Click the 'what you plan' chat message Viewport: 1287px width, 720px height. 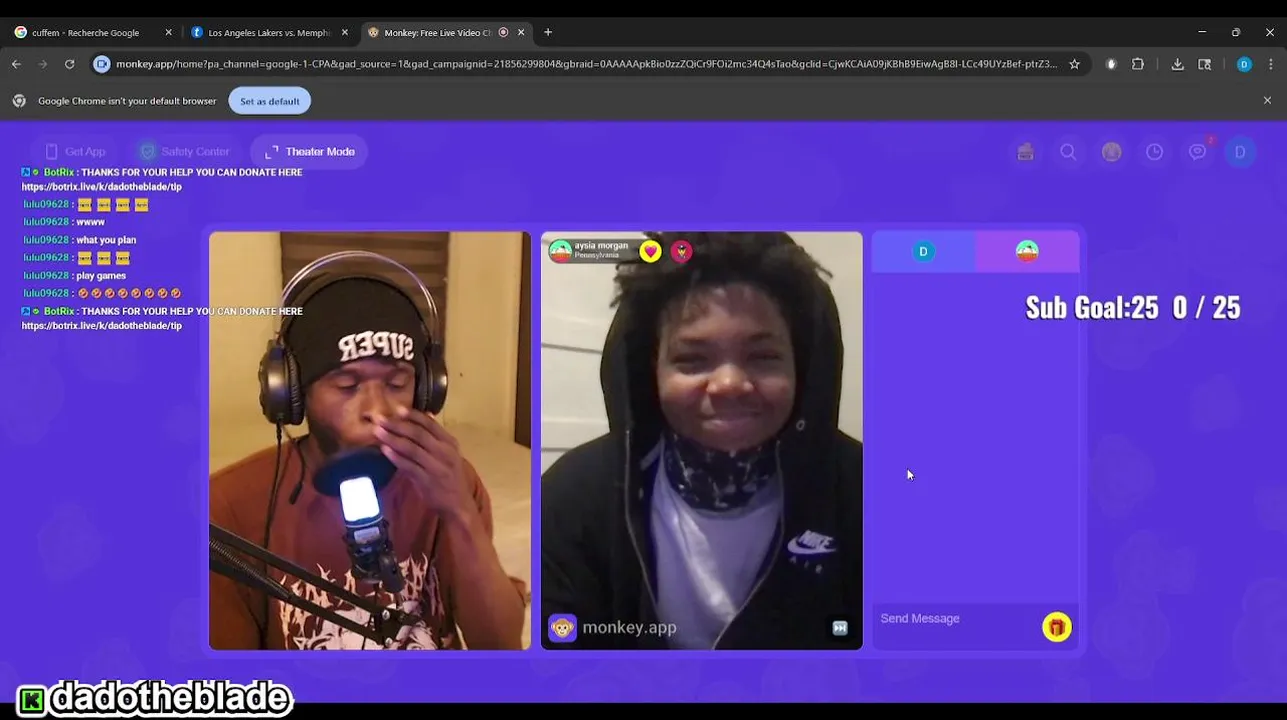[106, 240]
